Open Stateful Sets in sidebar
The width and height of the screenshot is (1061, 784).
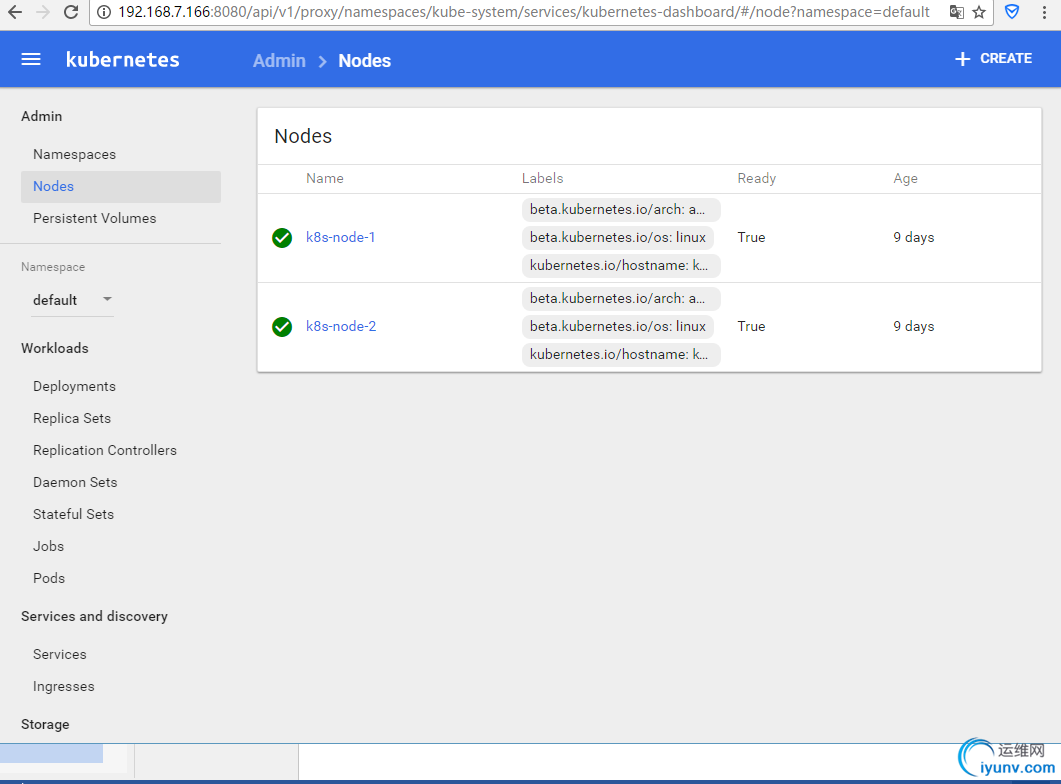click(x=74, y=514)
